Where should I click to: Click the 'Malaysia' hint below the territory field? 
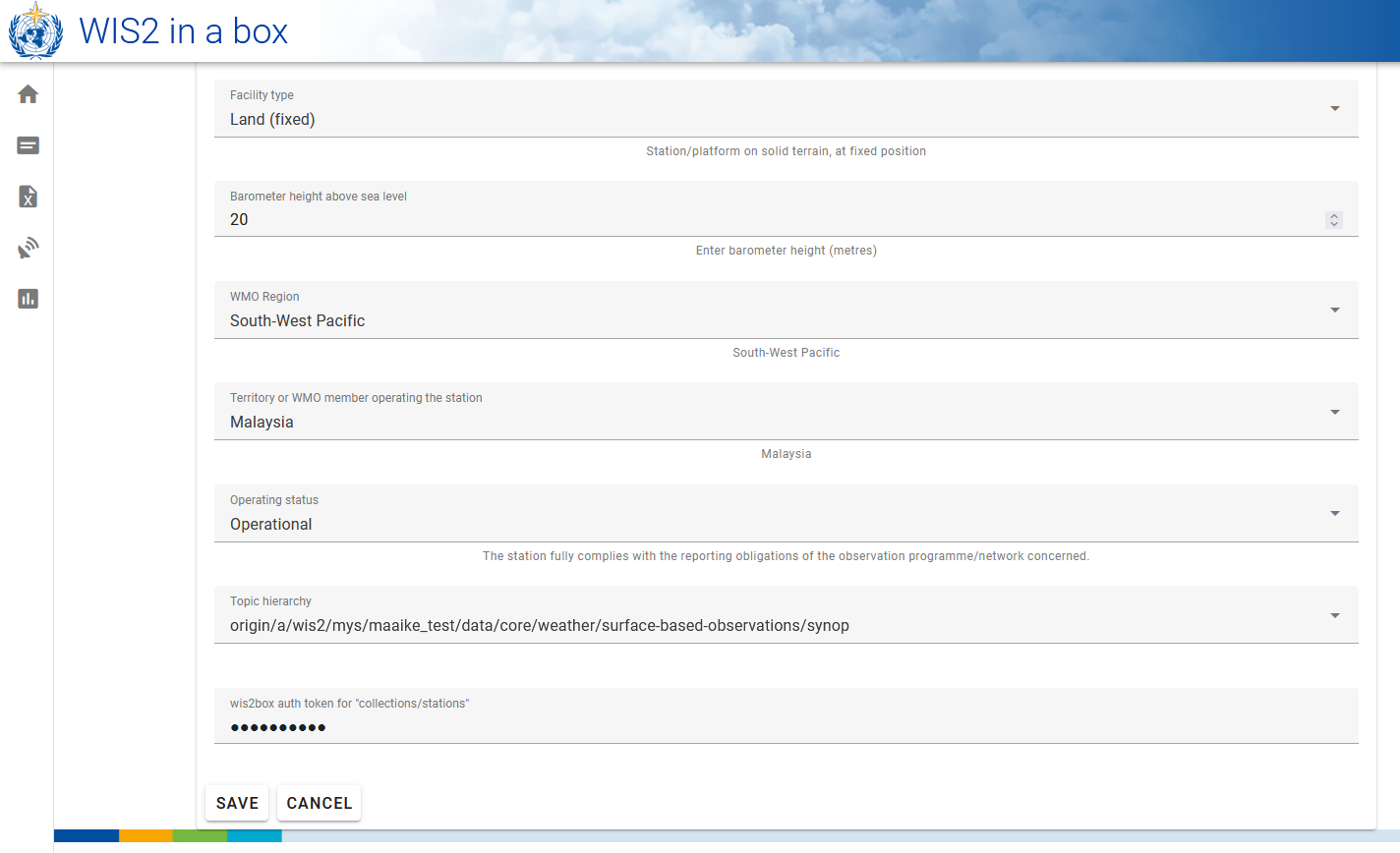pyautogui.click(x=787, y=454)
